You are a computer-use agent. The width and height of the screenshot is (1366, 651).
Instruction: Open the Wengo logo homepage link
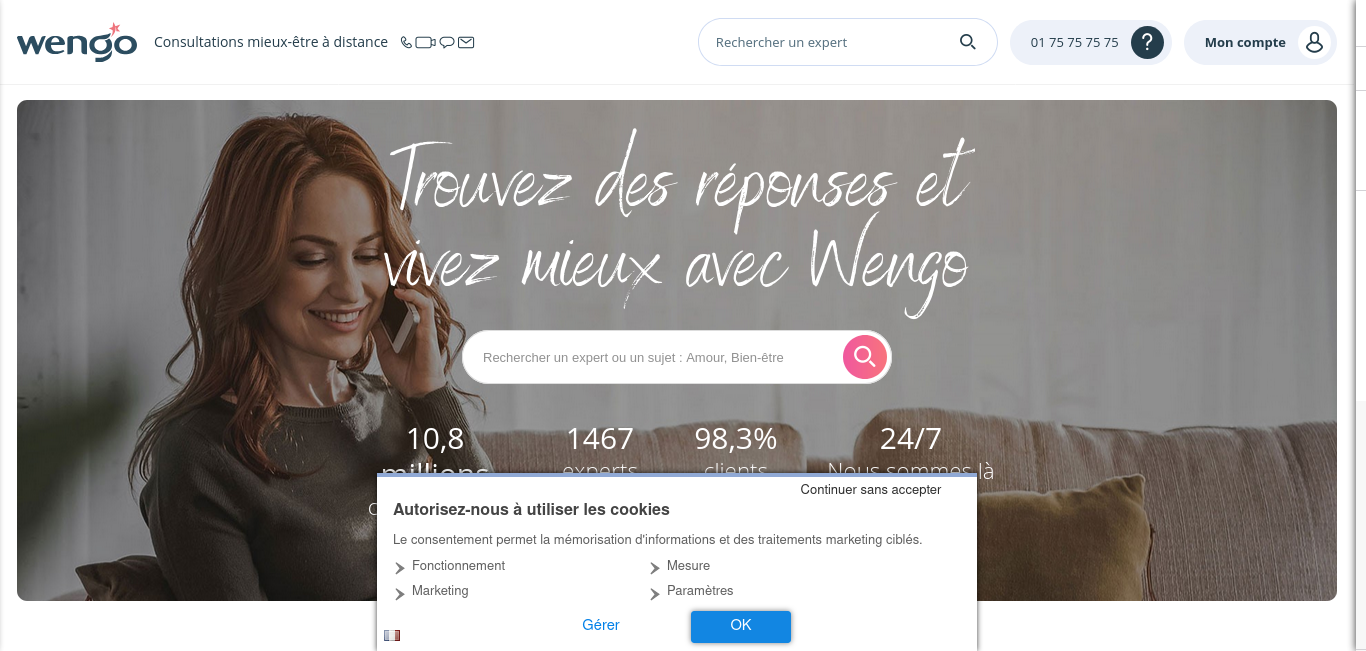pos(77,42)
